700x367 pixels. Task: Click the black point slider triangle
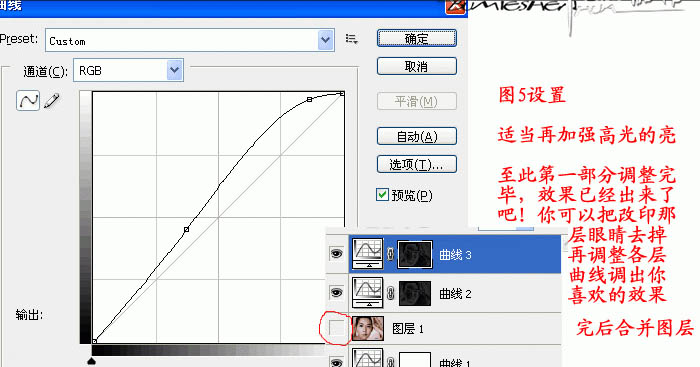92,360
